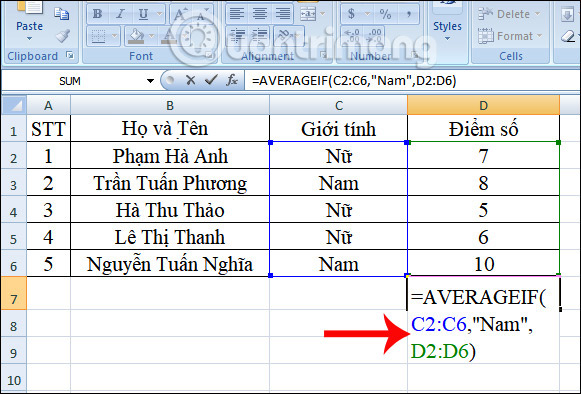
Task: Toggle Align Text Left
Action: (236, 14)
